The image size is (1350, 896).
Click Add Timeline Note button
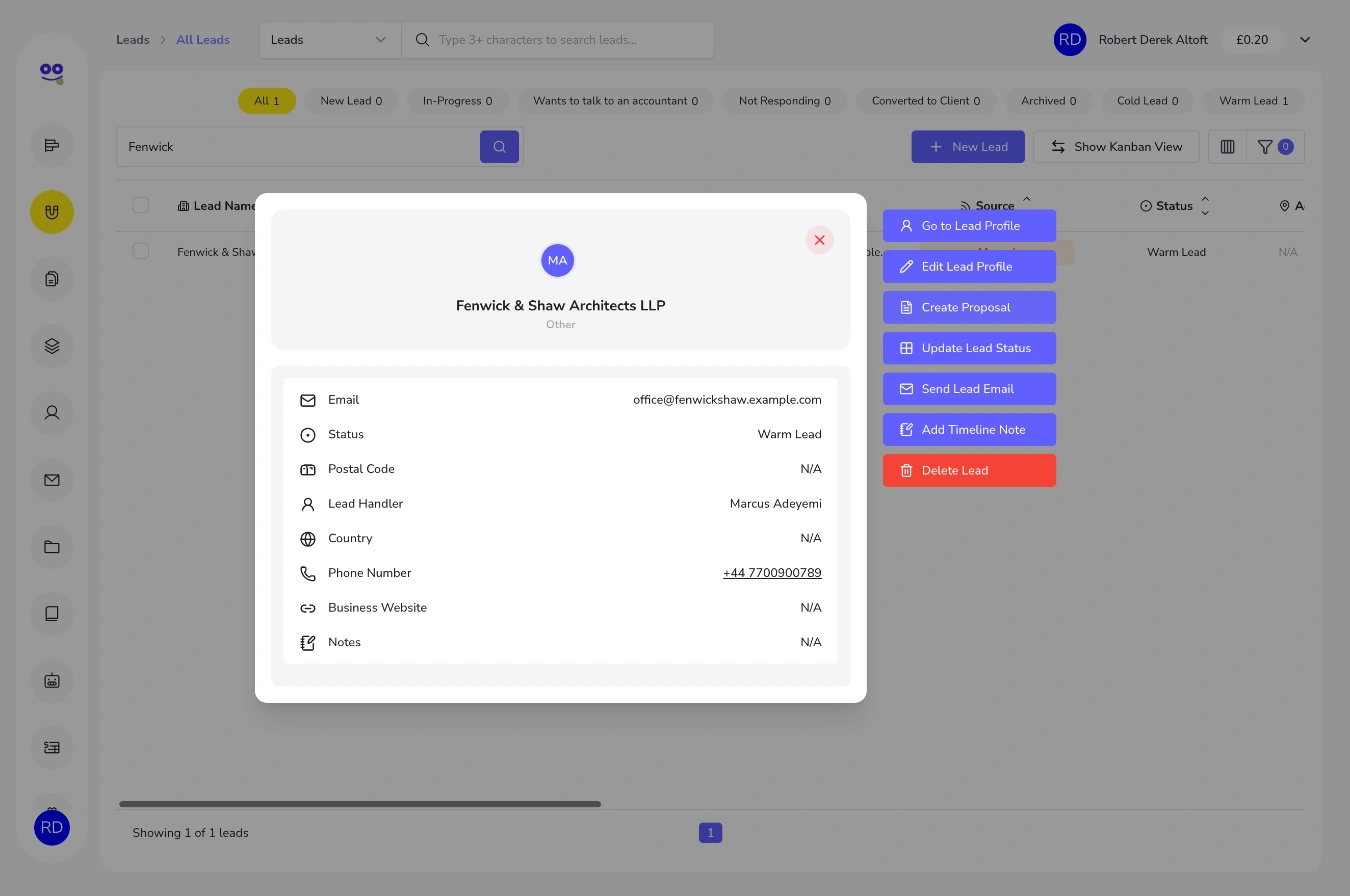(x=969, y=430)
